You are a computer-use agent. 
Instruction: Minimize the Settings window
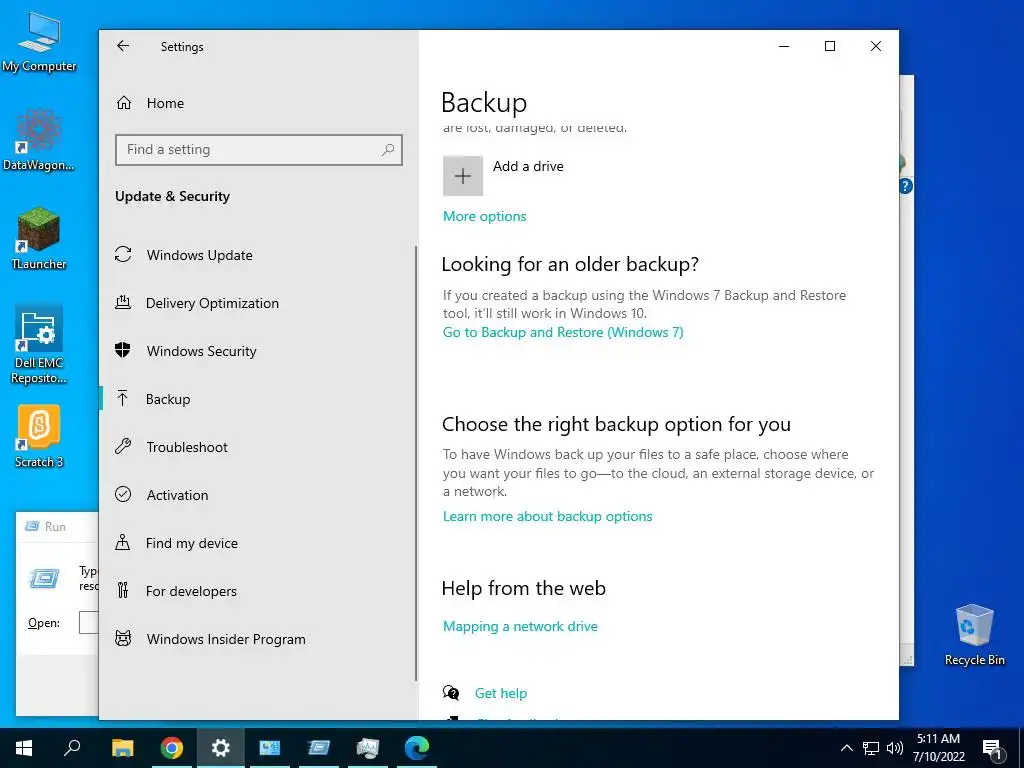[784, 46]
